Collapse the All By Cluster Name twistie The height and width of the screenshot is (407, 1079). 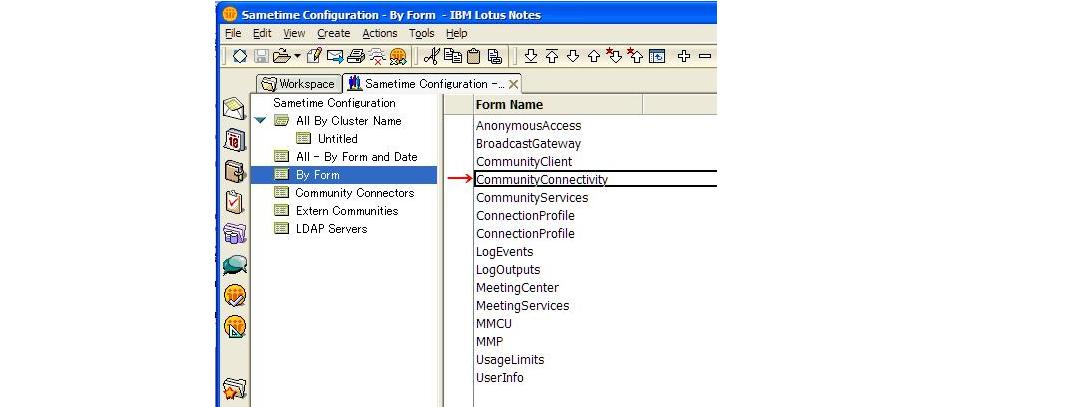[259, 121]
